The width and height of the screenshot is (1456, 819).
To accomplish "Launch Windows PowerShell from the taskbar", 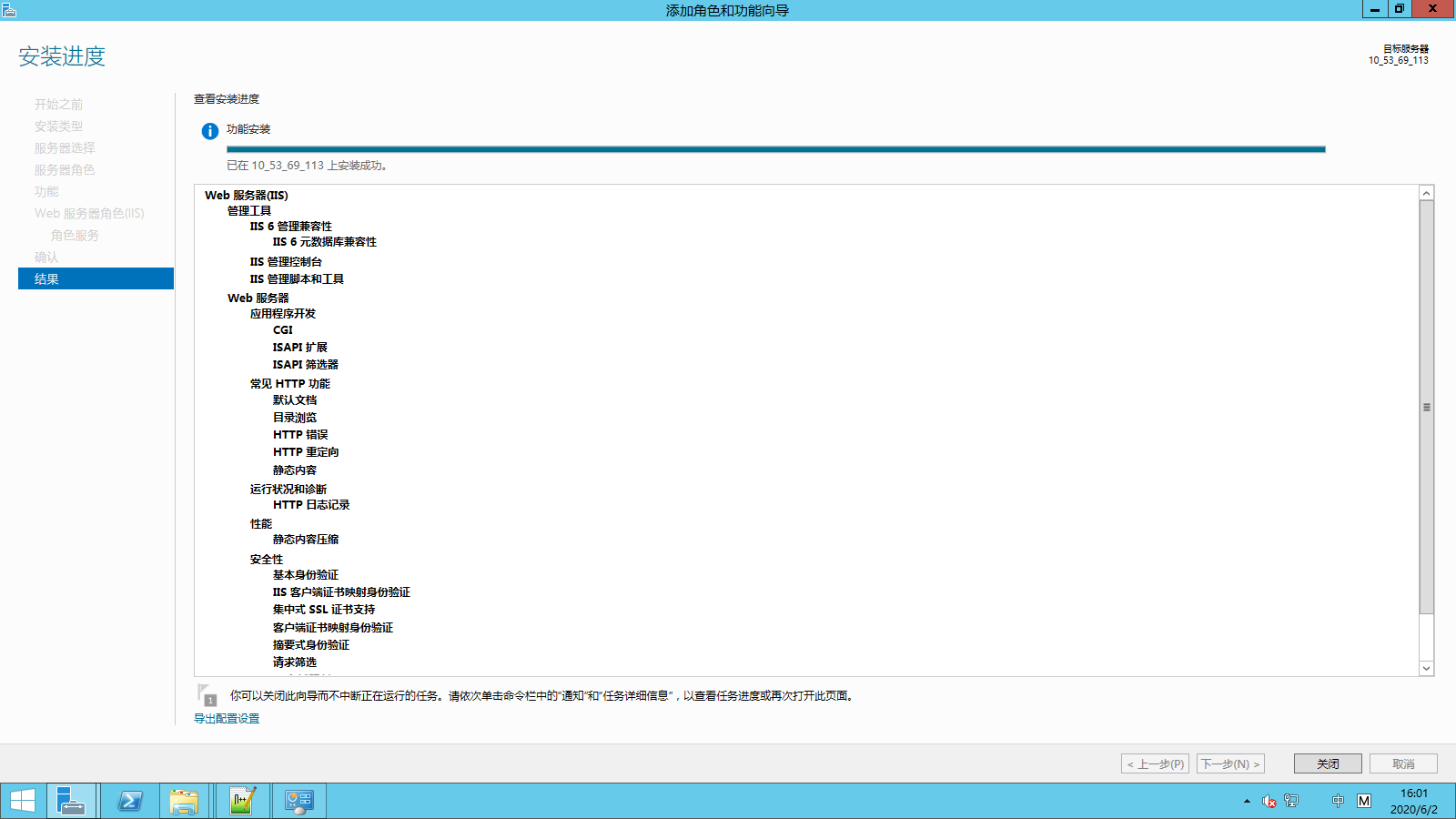I will point(130,801).
